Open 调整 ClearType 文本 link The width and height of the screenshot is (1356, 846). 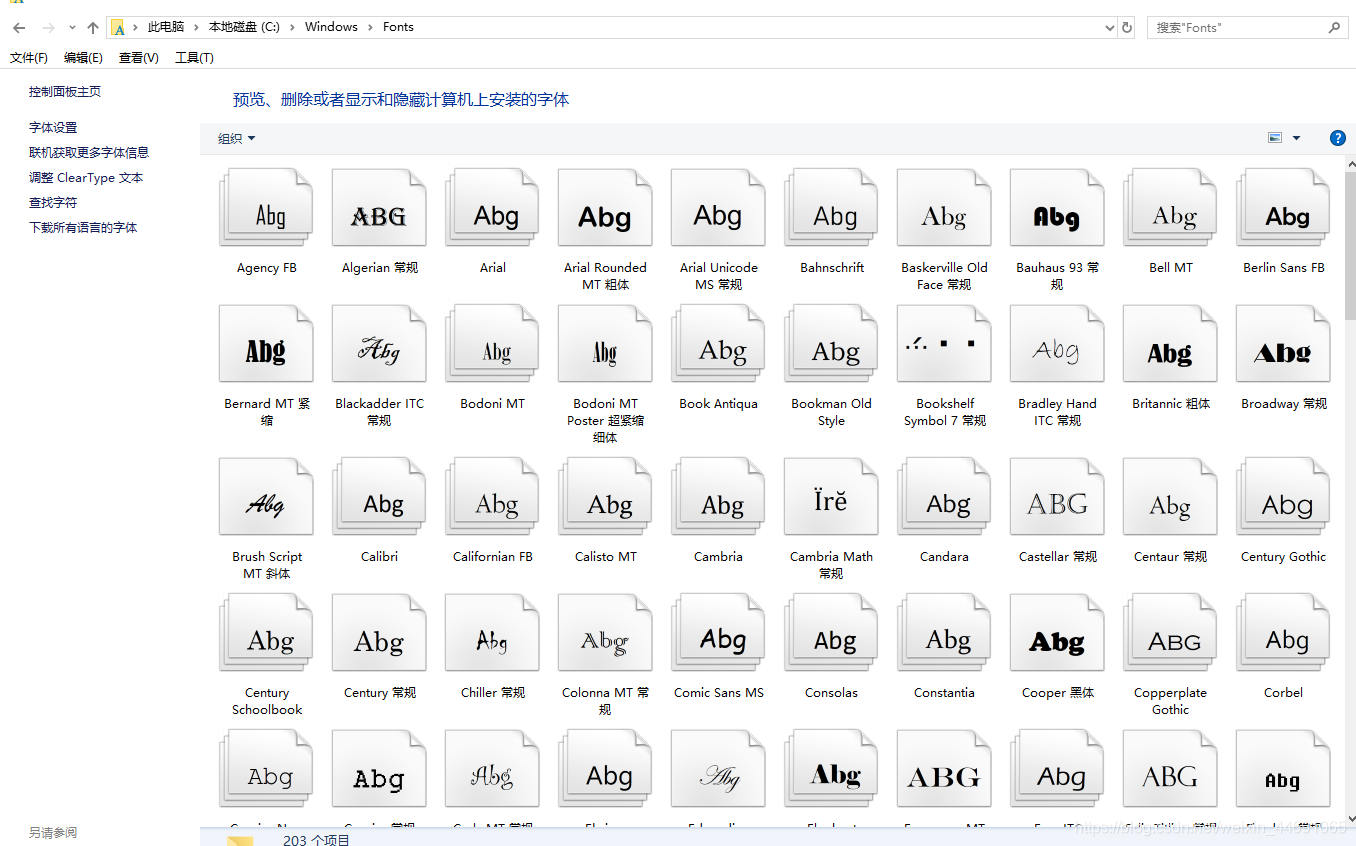pos(86,177)
